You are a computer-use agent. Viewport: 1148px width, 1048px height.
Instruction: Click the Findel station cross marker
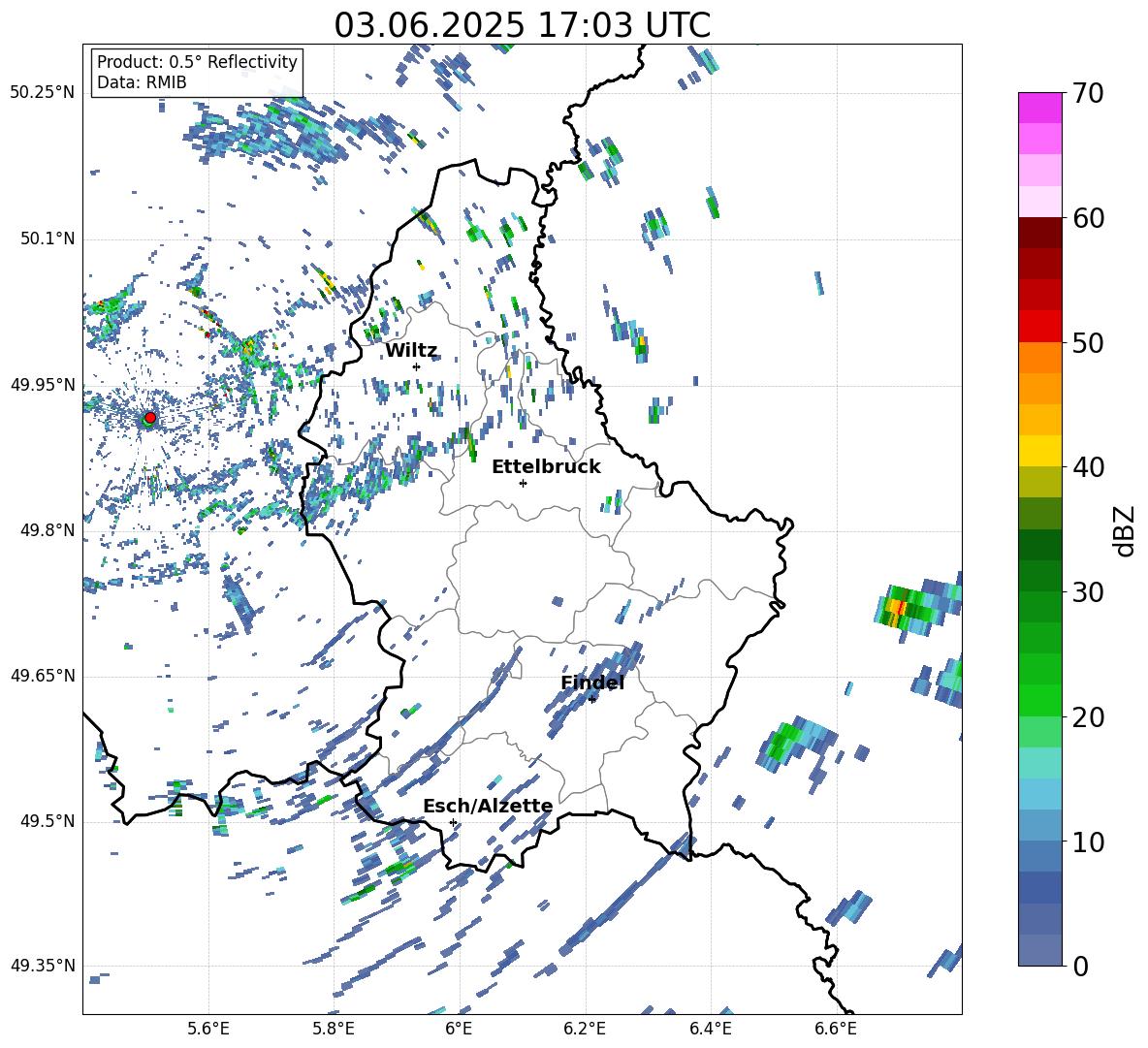point(592,700)
